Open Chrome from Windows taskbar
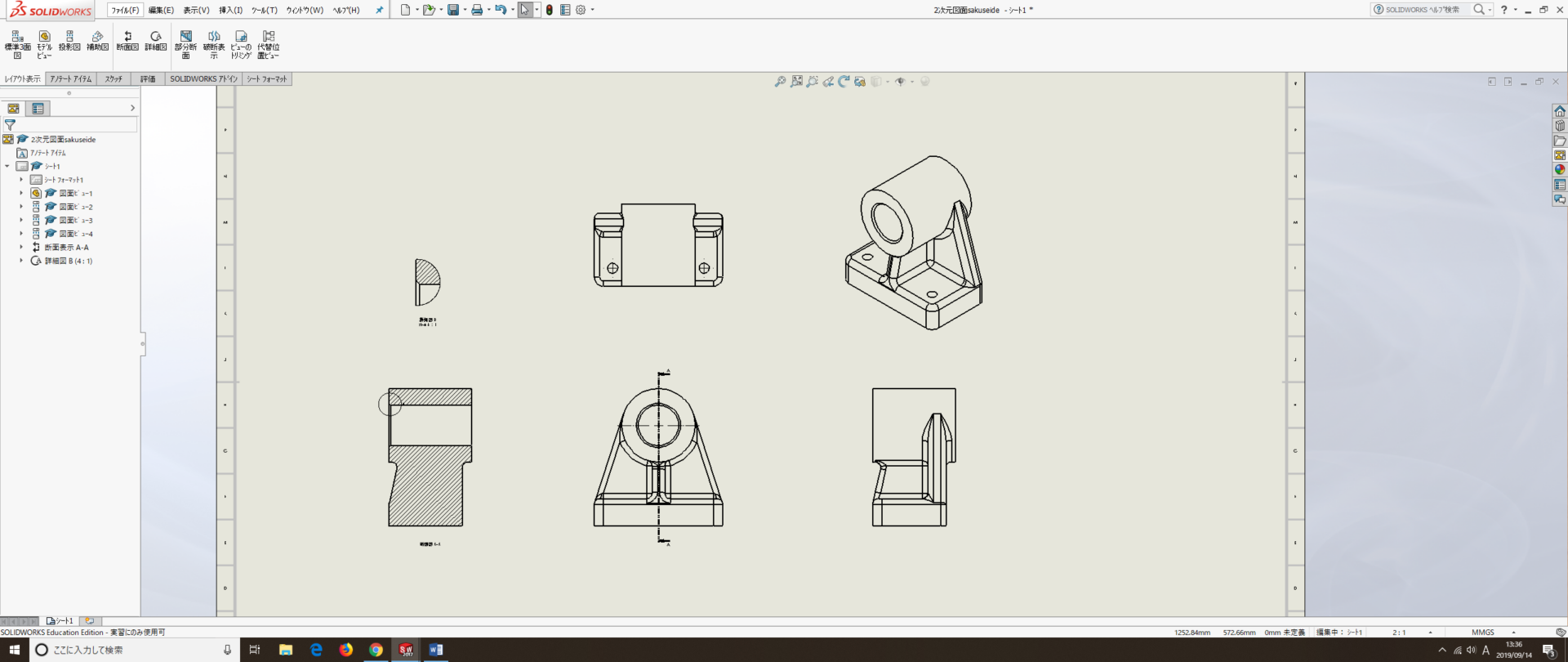 click(x=376, y=650)
